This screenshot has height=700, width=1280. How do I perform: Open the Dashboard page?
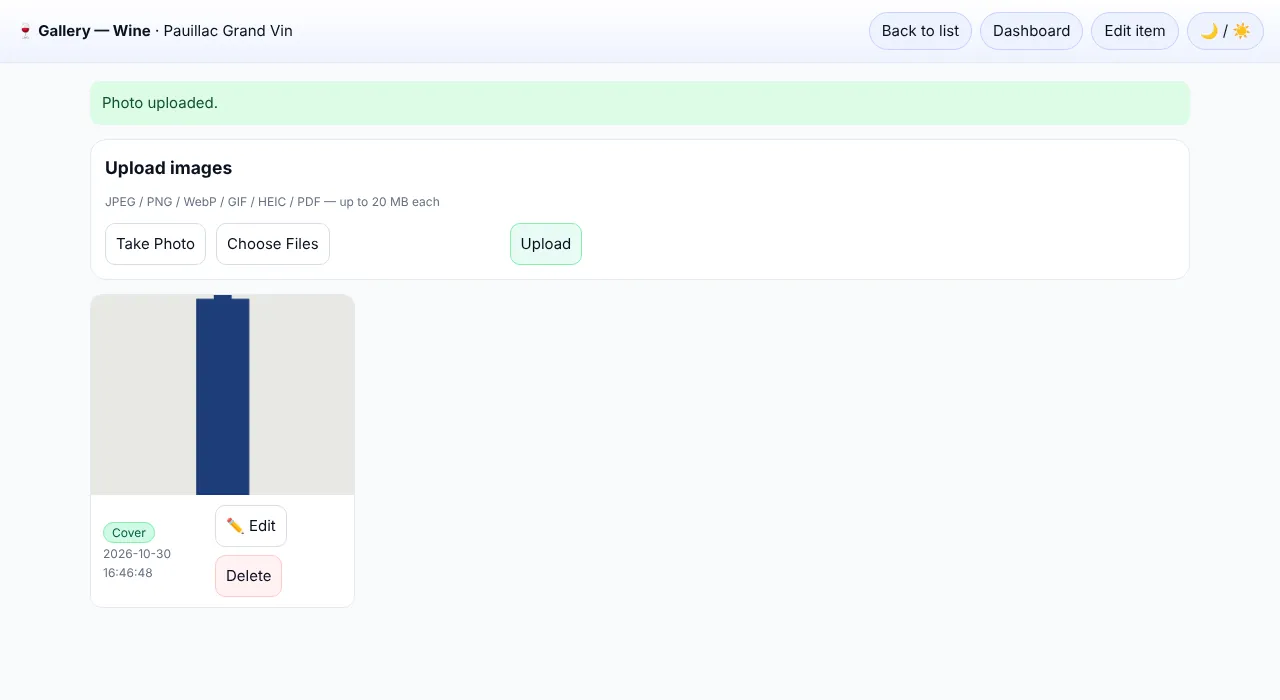[x=1031, y=31]
